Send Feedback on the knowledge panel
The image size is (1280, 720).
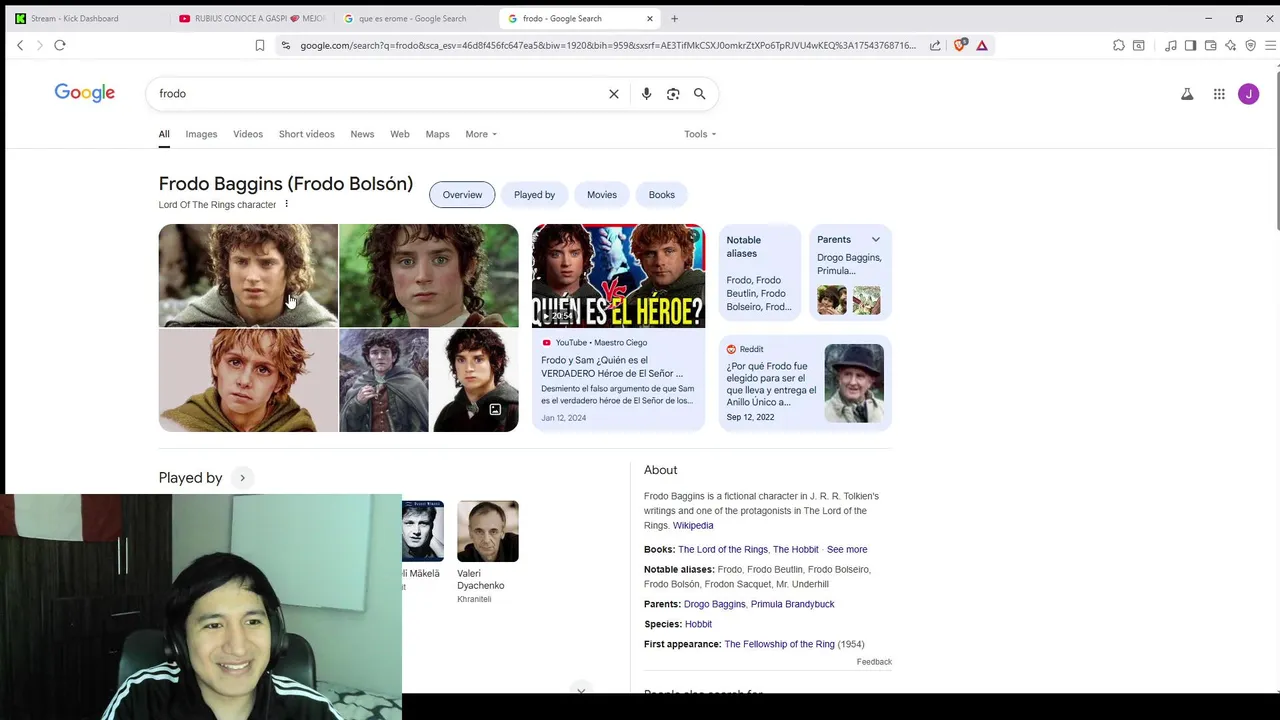coord(874,662)
